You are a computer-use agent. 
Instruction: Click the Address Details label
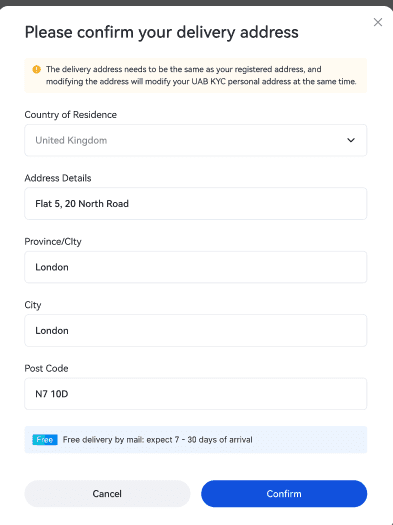pyautogui.click(x=58, y=178)
